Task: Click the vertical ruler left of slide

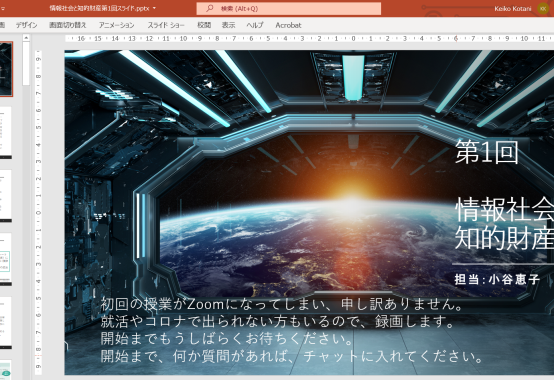Action: click(38, 212)
